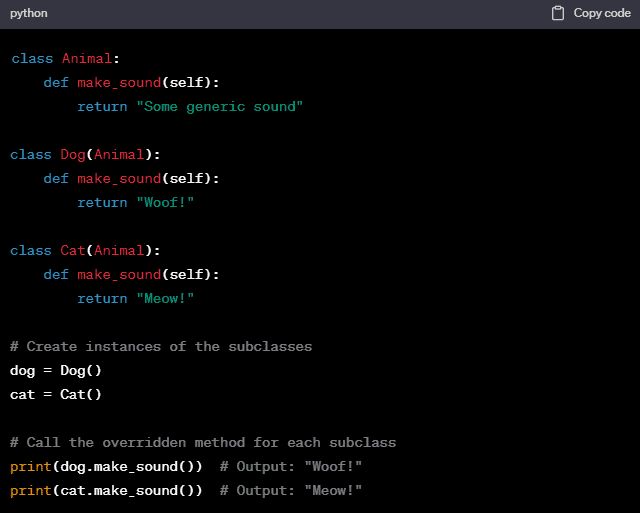This screenshot has width=640, height=513.
Task: Click comment "# Create instances of the subclasses"
Action: tap(161, 346)
